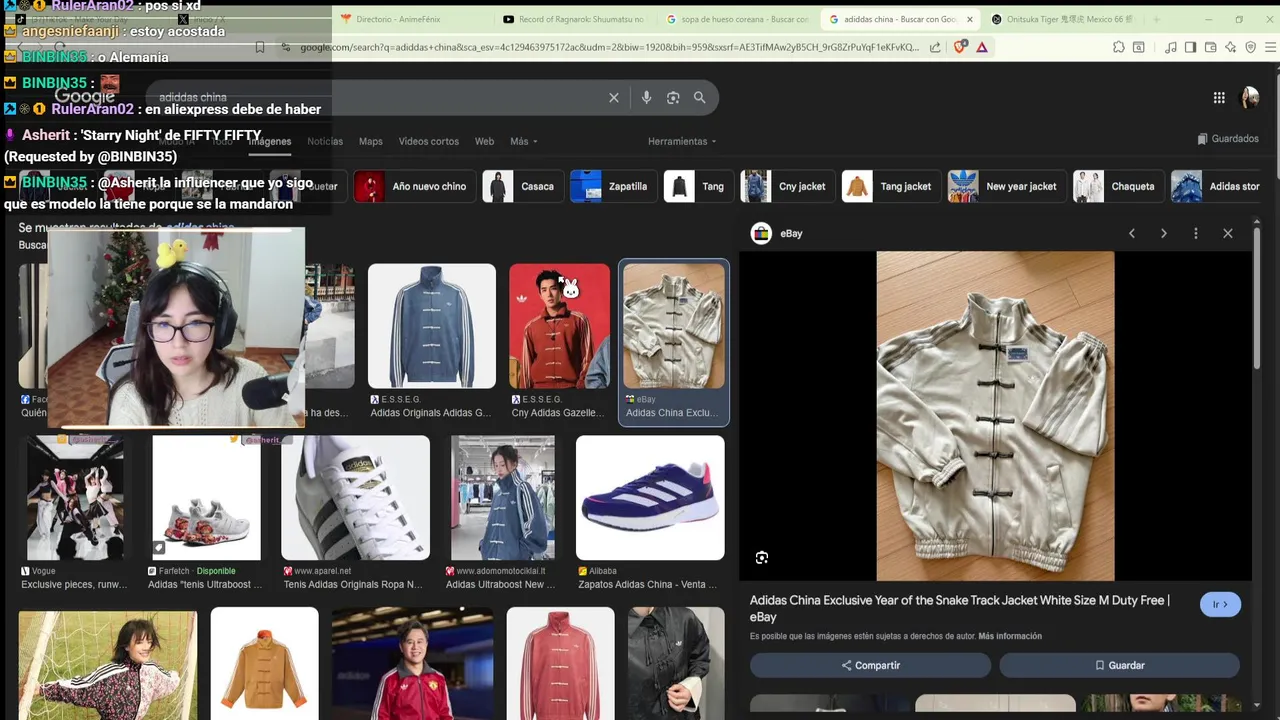This screenshot has height=720, width=1280.
Task: Open the red Cny Adidas Gazelle thumbnail
Action: pyautogui.click(x=559, y=326)
